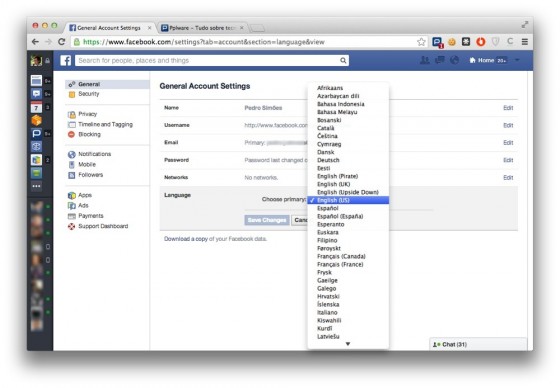Screen dimensions: 560x388
Task: Click the yellow face extension icon
Action: (452, 42)
